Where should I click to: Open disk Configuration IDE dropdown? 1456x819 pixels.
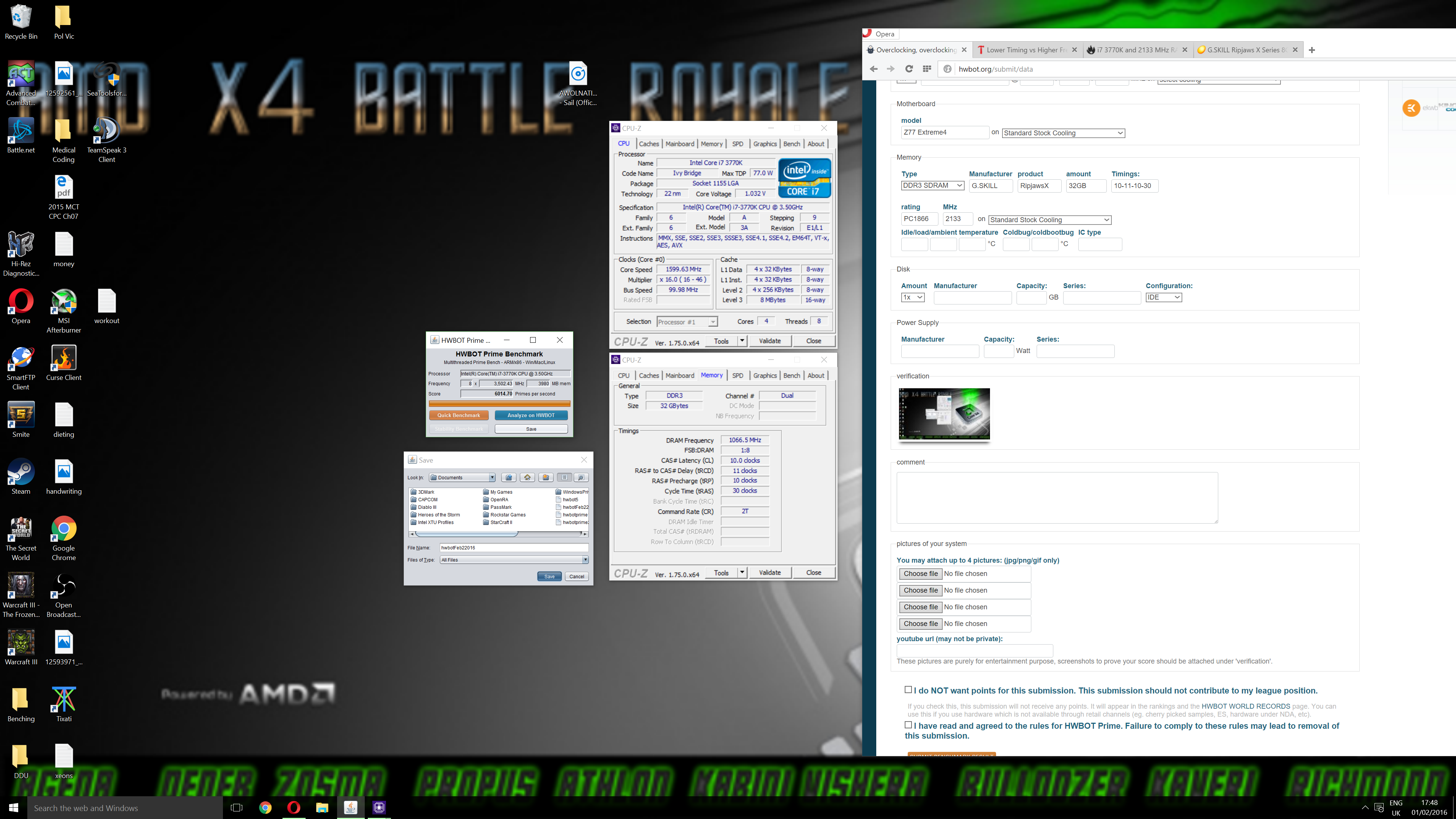tap(1163, 297)
